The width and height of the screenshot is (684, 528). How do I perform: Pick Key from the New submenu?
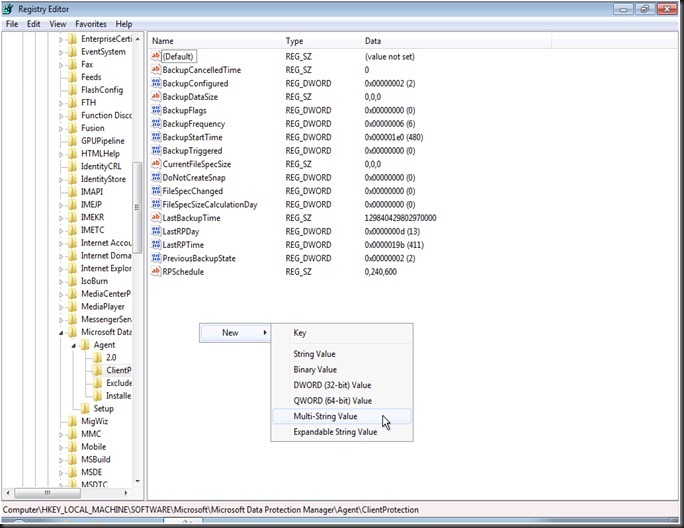point(300,333)
